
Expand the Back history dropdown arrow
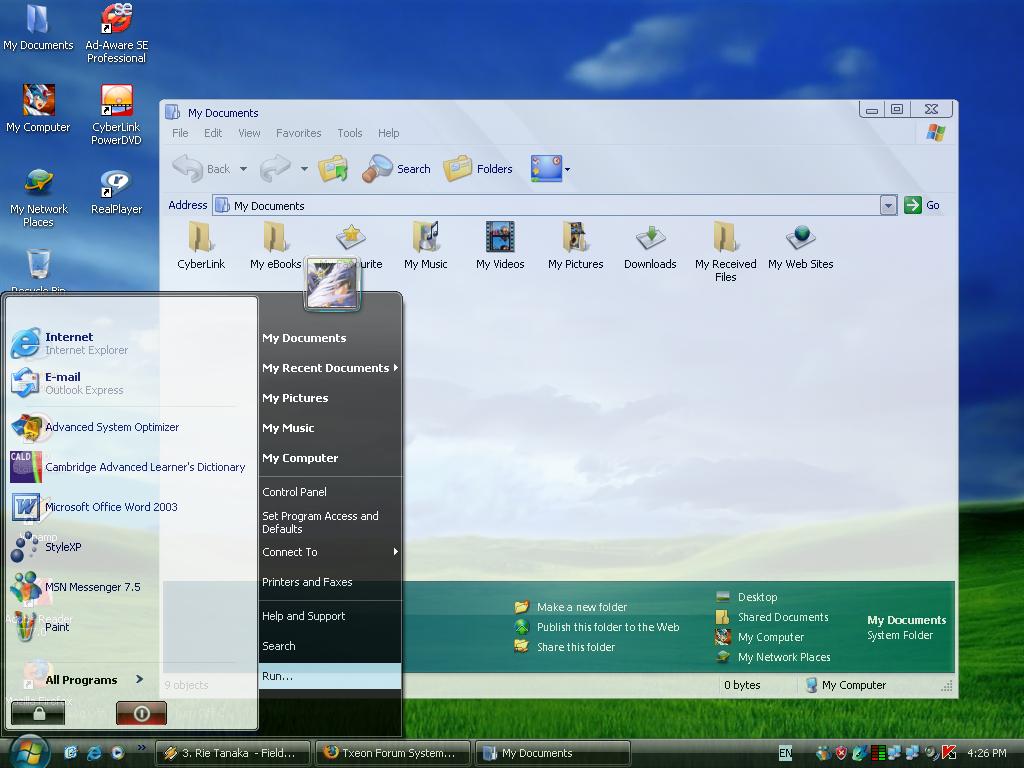click(x=243, y=168)
